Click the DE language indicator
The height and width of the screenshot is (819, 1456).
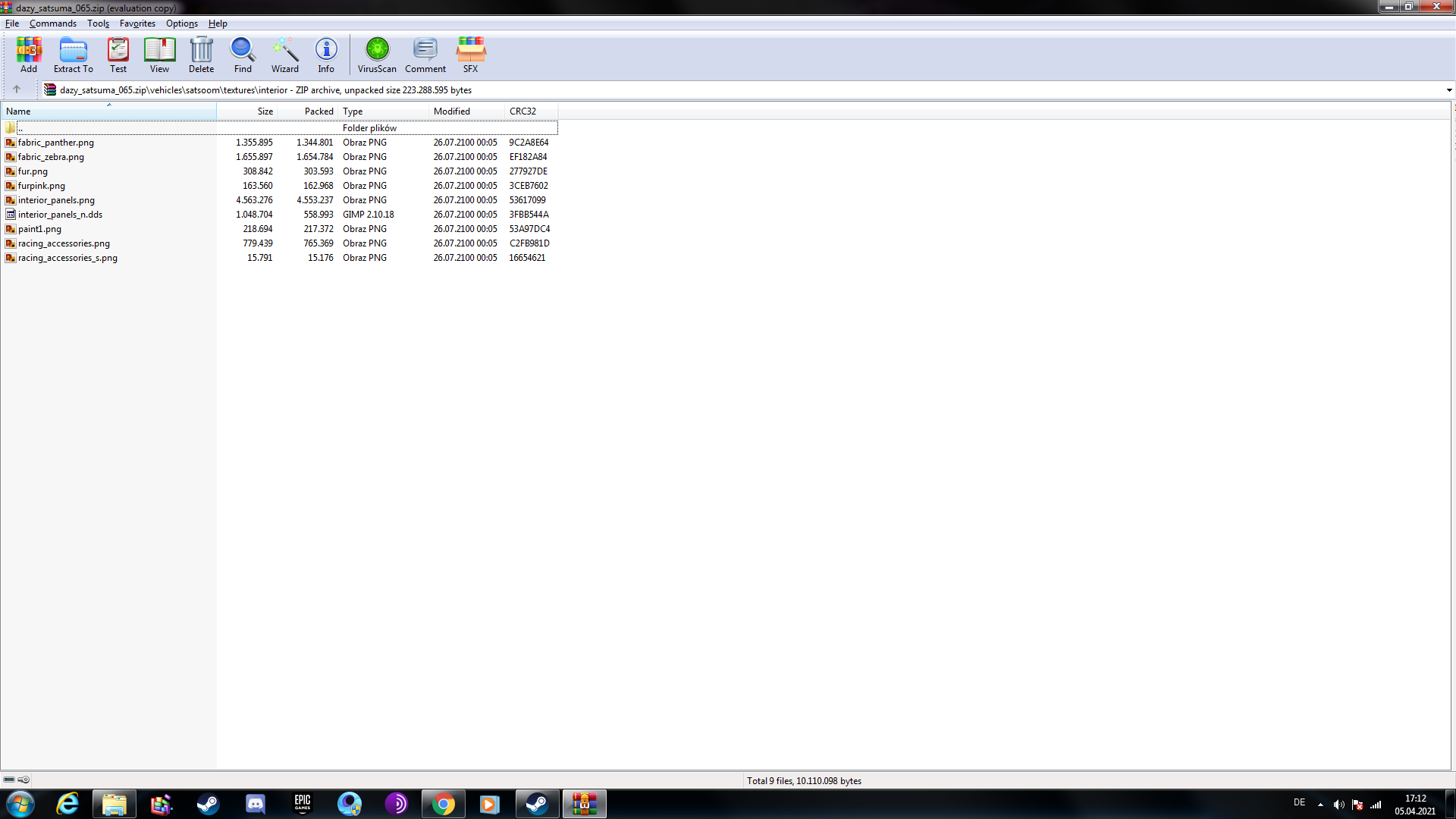click(x=1299, y=802)
